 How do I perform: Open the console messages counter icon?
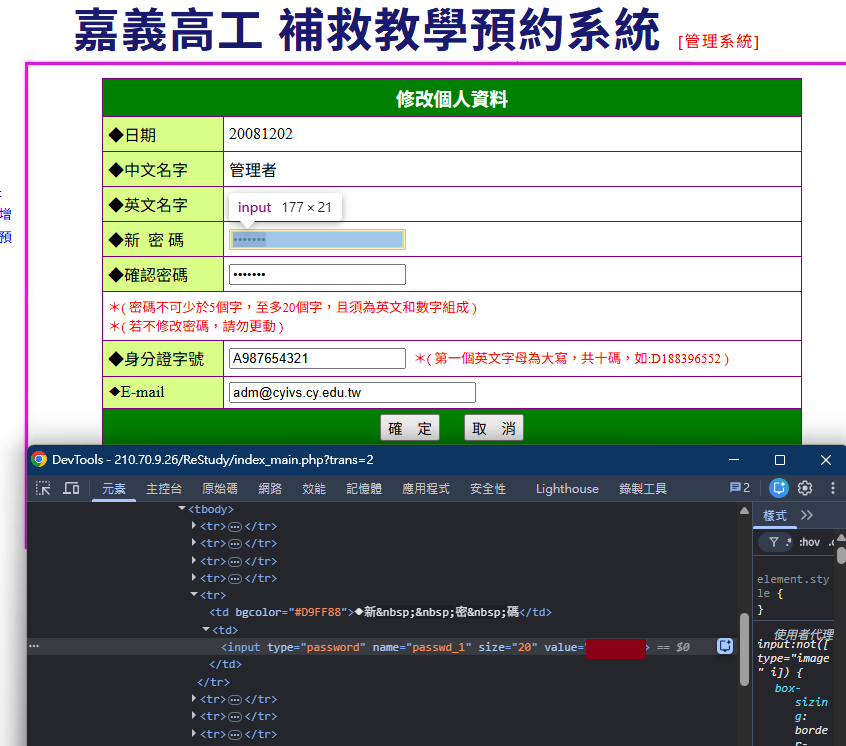pyautogui.click(x=740, y=488)
